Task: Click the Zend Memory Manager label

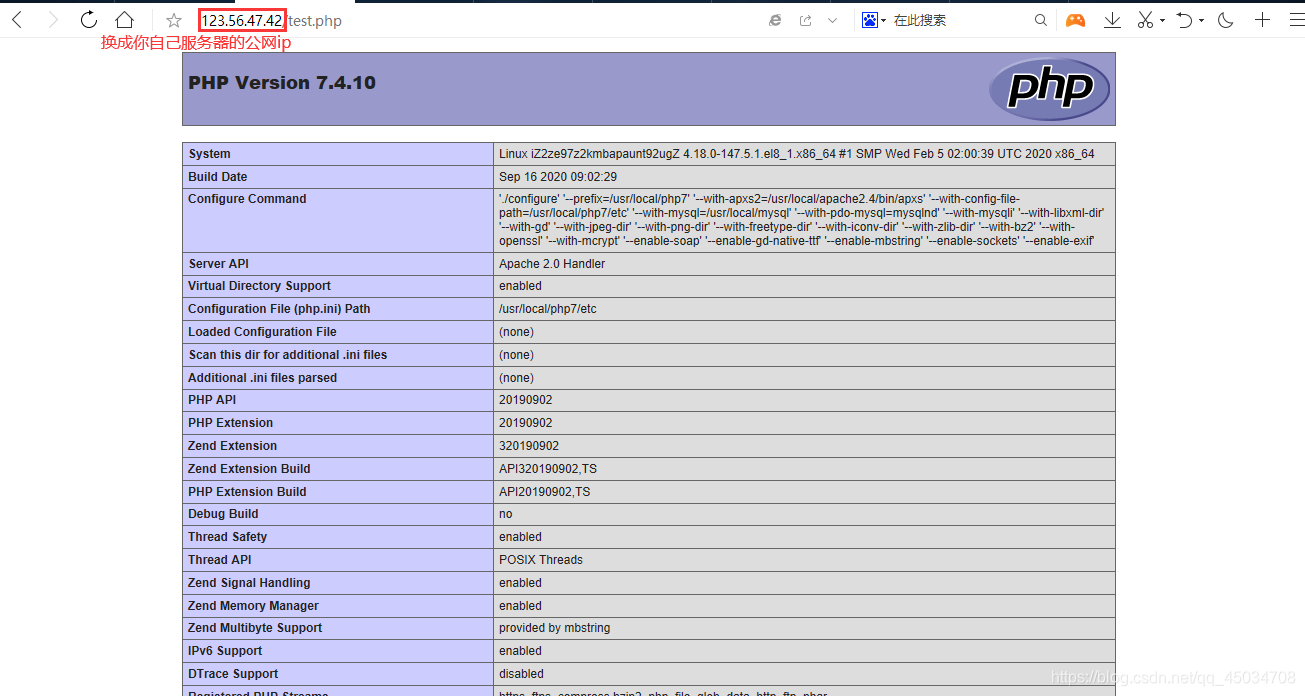Action: pyautogui.click(x=253, y=606)
